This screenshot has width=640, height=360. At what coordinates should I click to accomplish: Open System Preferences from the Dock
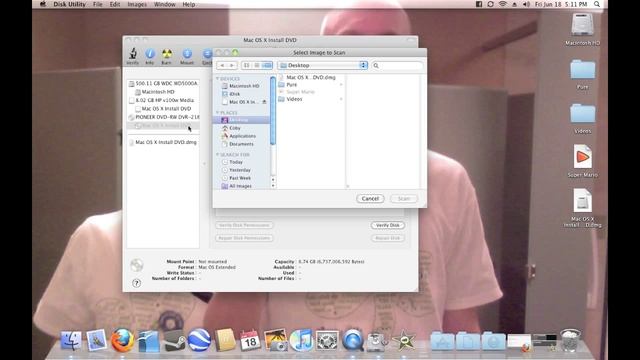[327, 340]
